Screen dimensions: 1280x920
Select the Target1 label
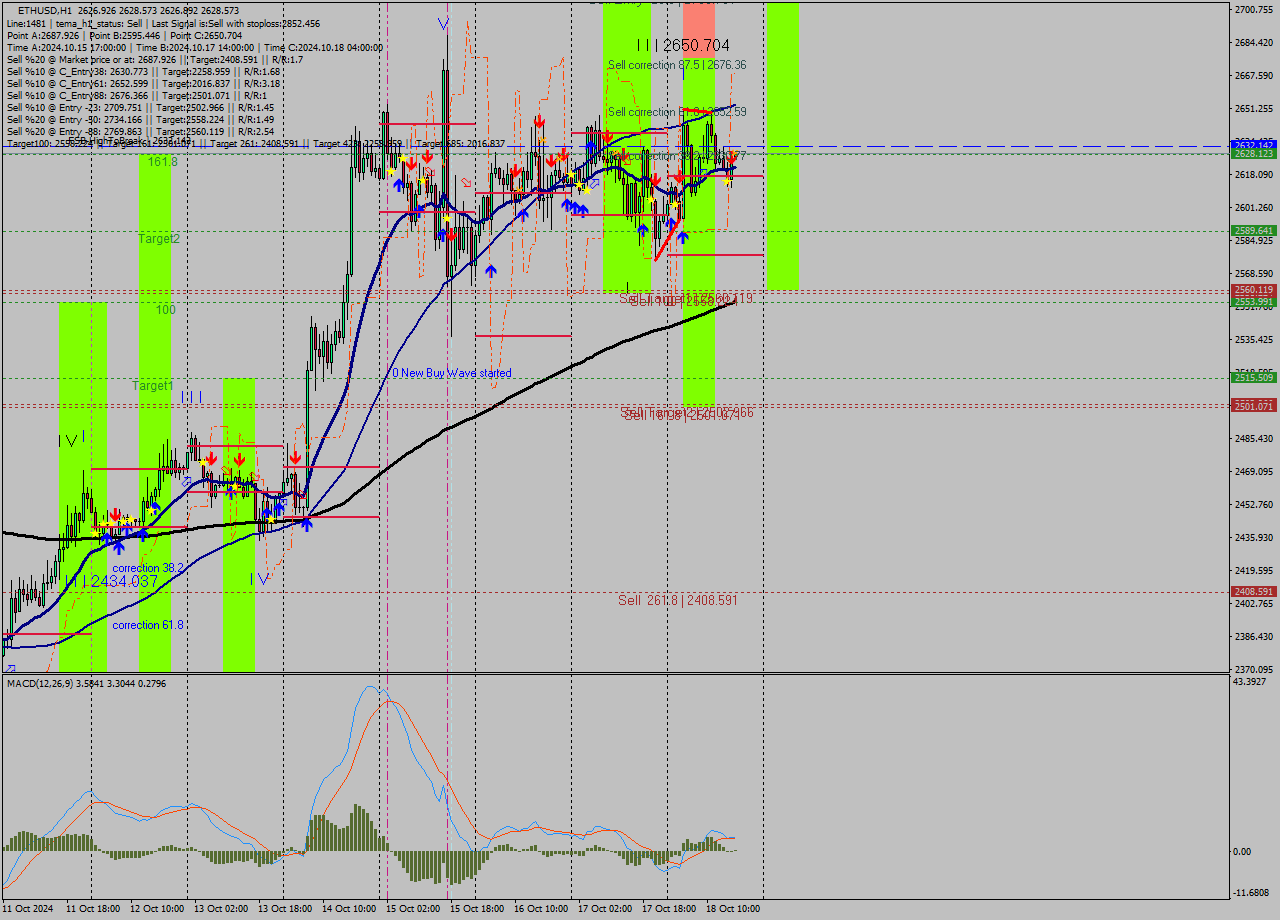coord(153,385)
